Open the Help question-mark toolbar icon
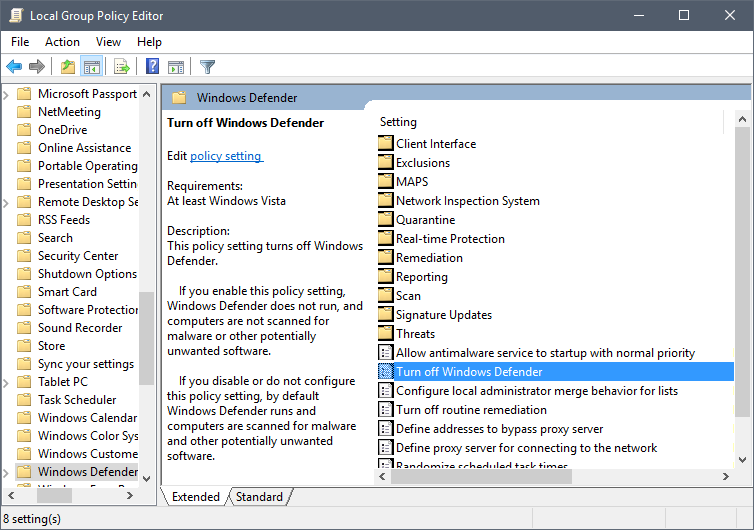Viewport: 754px width, 530px height. click(152, 66)
